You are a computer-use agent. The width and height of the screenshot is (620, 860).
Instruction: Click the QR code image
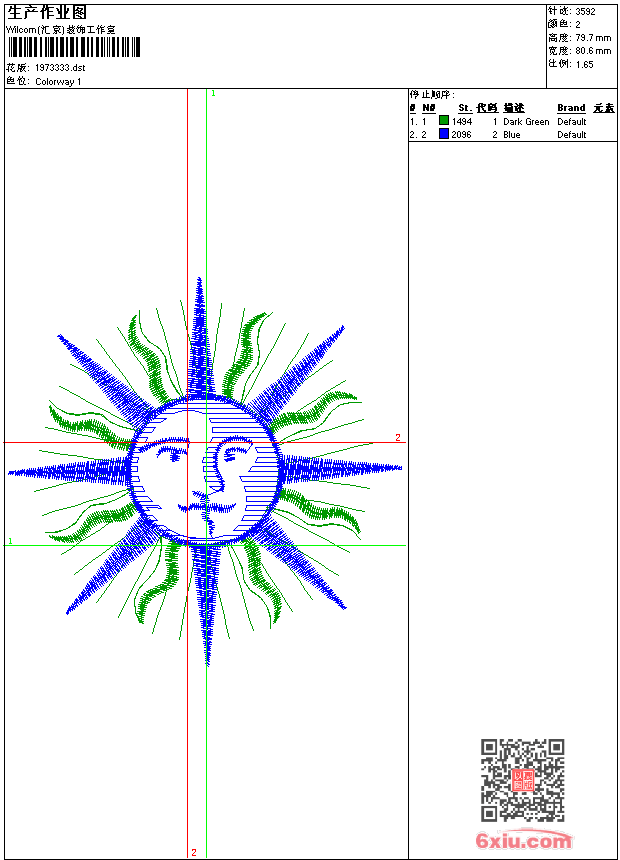(x=522, y=780)
